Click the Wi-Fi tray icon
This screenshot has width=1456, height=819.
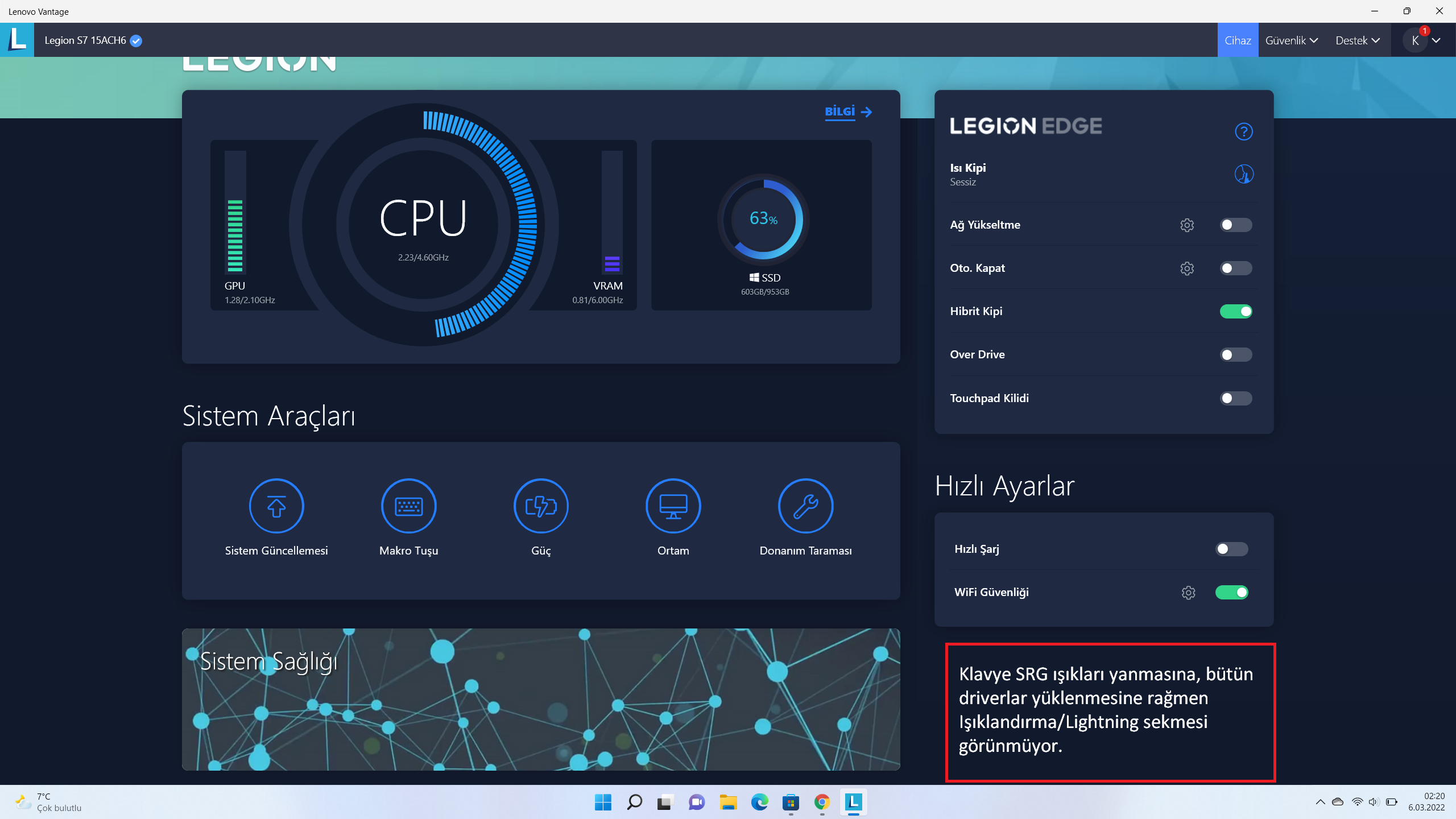(x=1357, y=802)
